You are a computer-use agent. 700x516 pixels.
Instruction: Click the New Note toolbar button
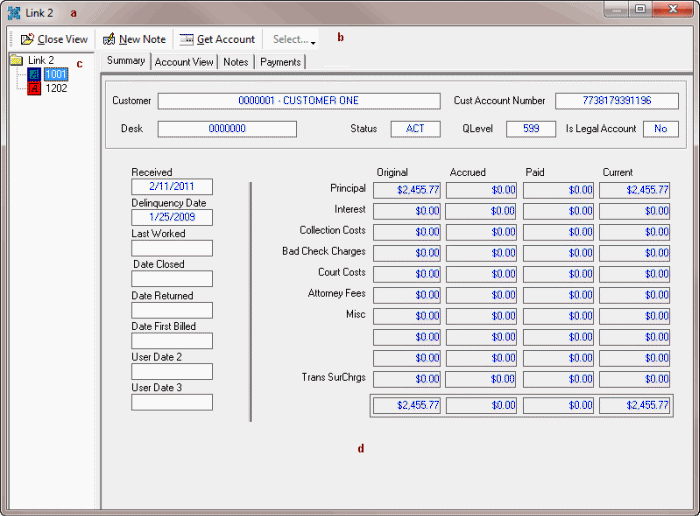click(134, 39)
